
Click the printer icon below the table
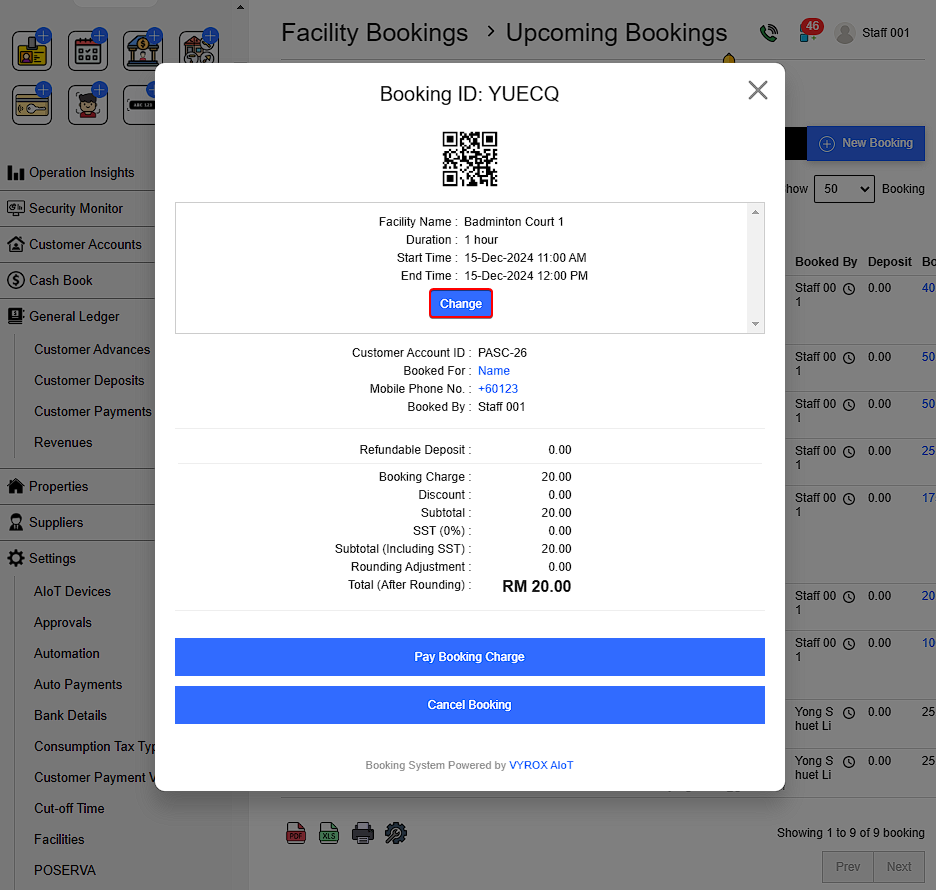point(362,833)
